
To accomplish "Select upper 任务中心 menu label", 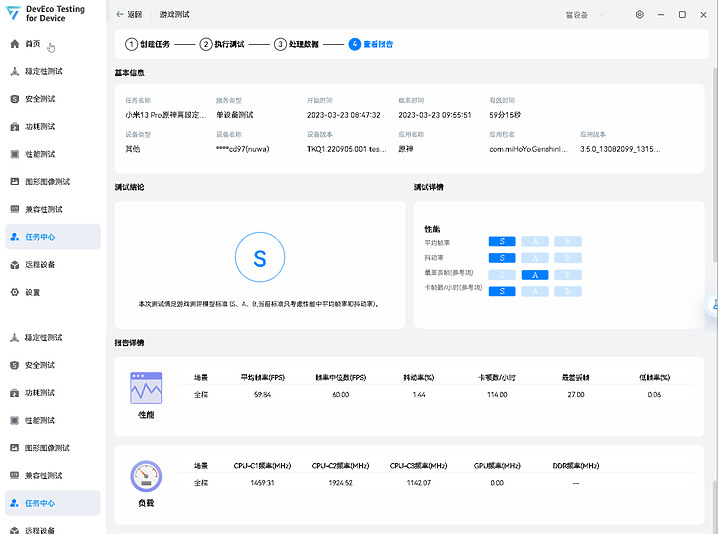I will 40,237.
